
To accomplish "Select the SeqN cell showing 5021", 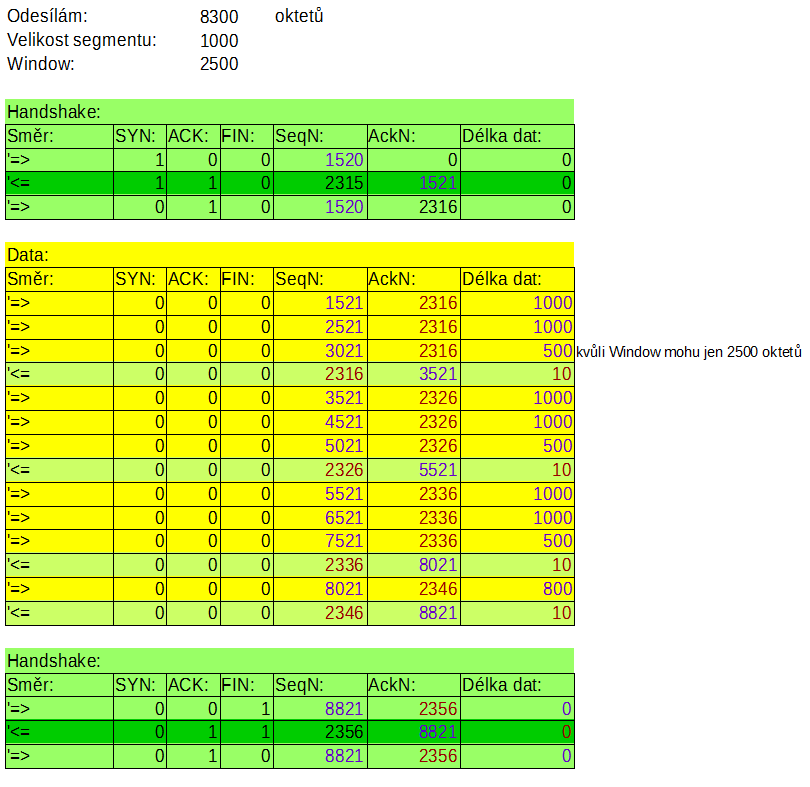I will point(320,446).
